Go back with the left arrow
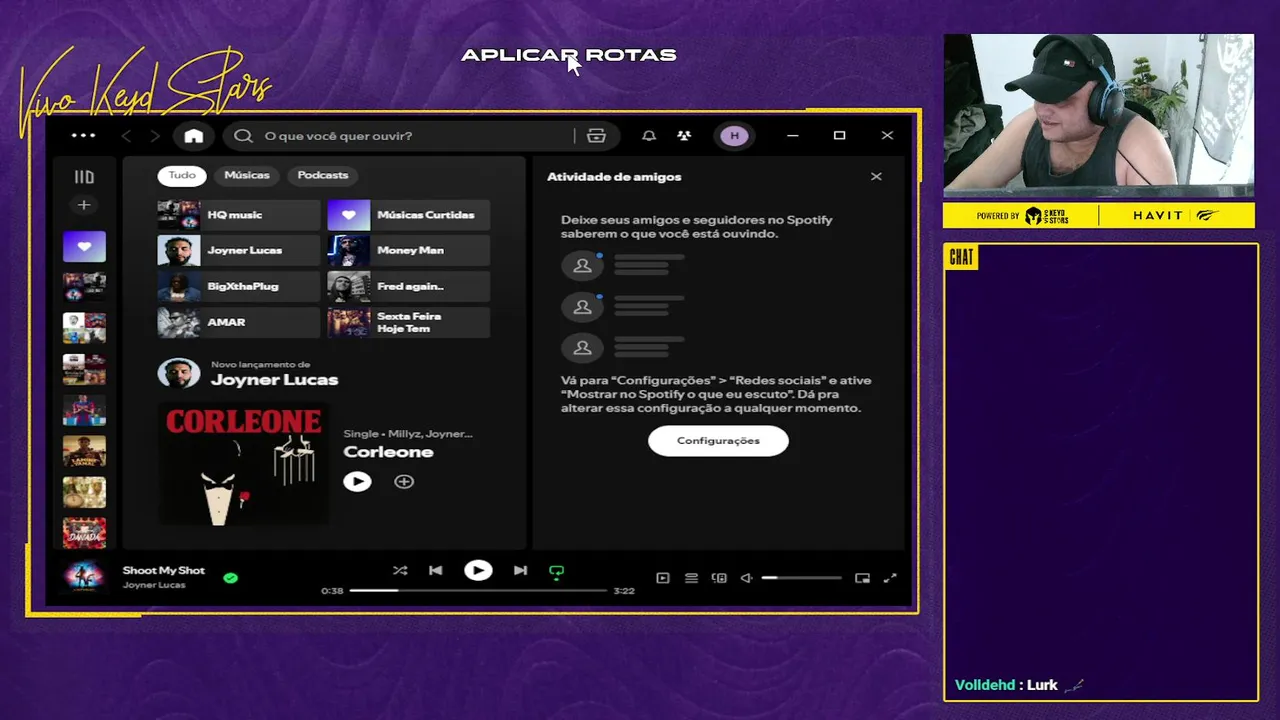Image resolution: width=1280 pixels, height=720 pixels. [126, 136]
